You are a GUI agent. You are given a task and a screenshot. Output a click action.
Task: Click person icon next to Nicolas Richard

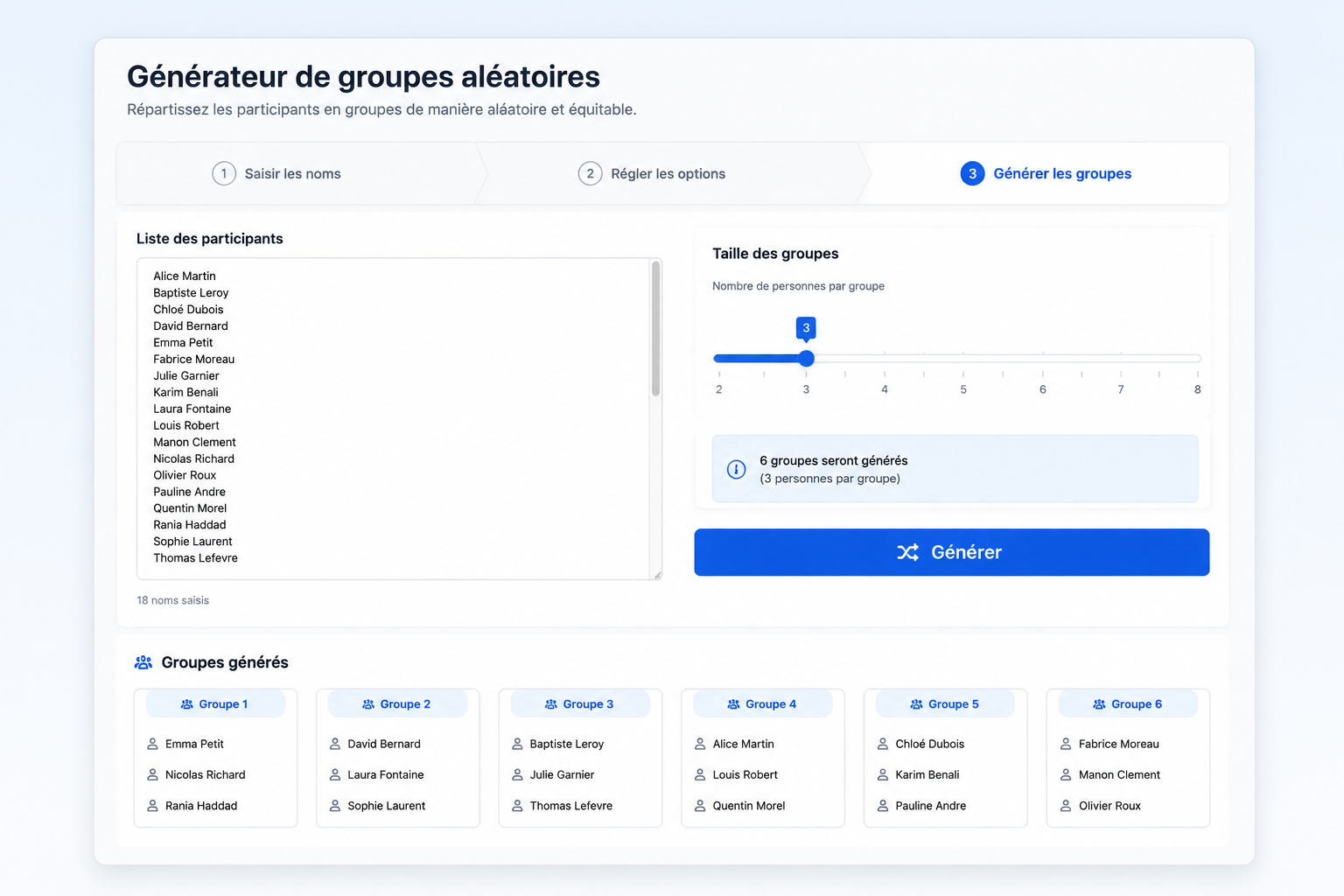pyautogui.click(x=152, y=774)
